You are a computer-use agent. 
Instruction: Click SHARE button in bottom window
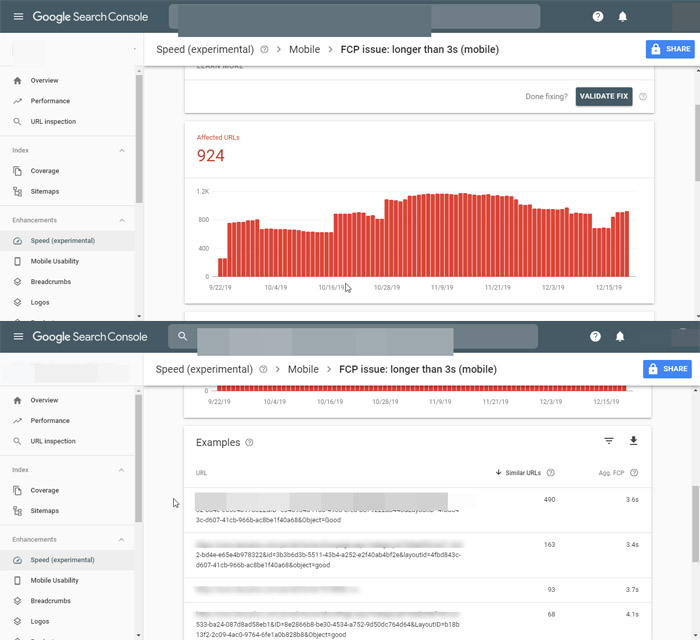pos(667,369)
